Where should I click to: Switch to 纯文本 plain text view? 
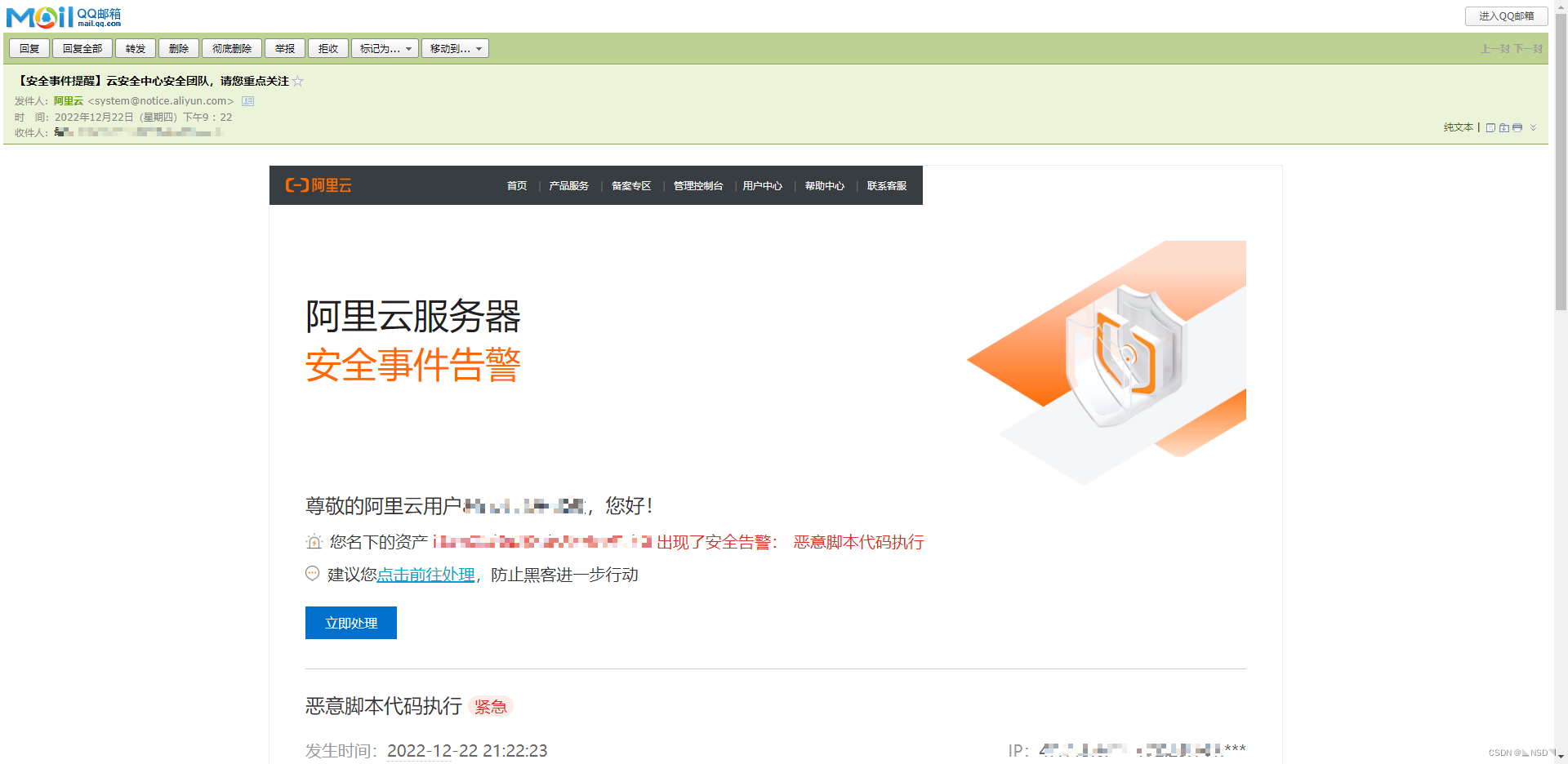[1458, 127]
